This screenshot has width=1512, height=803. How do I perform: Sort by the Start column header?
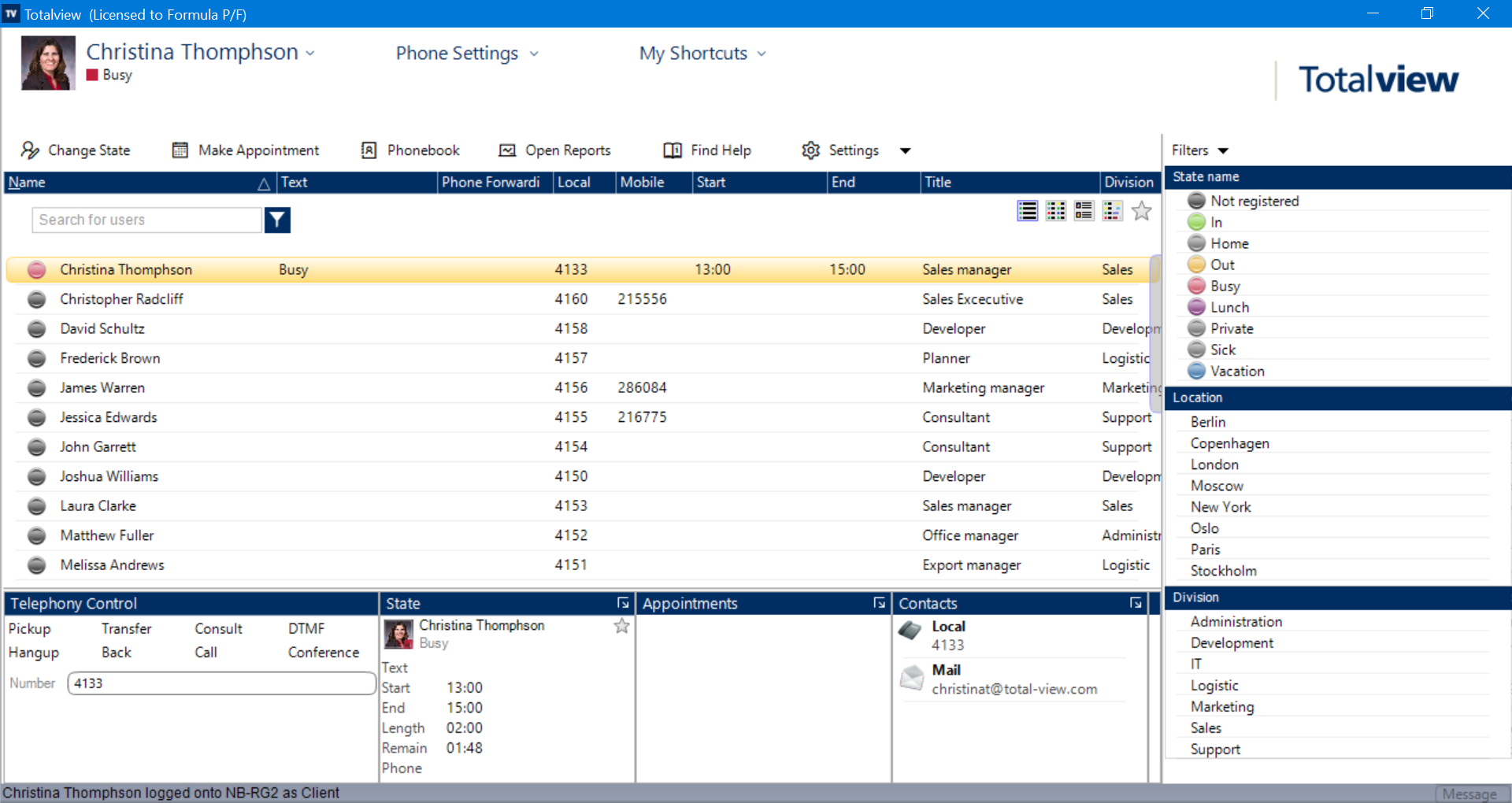pyautogui.click(x=760, y=183)
